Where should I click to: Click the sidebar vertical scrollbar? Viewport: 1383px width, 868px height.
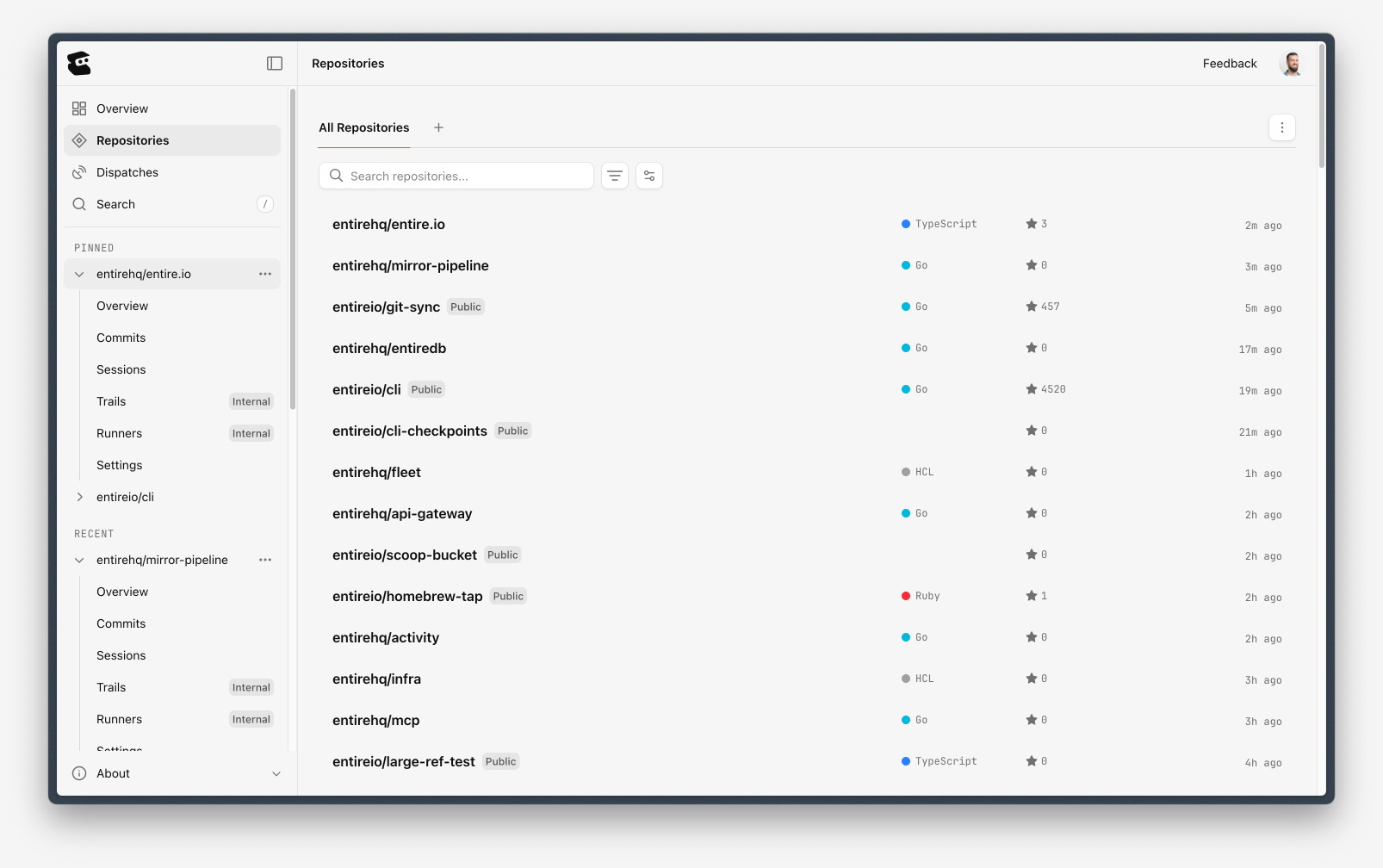(293, 249)
